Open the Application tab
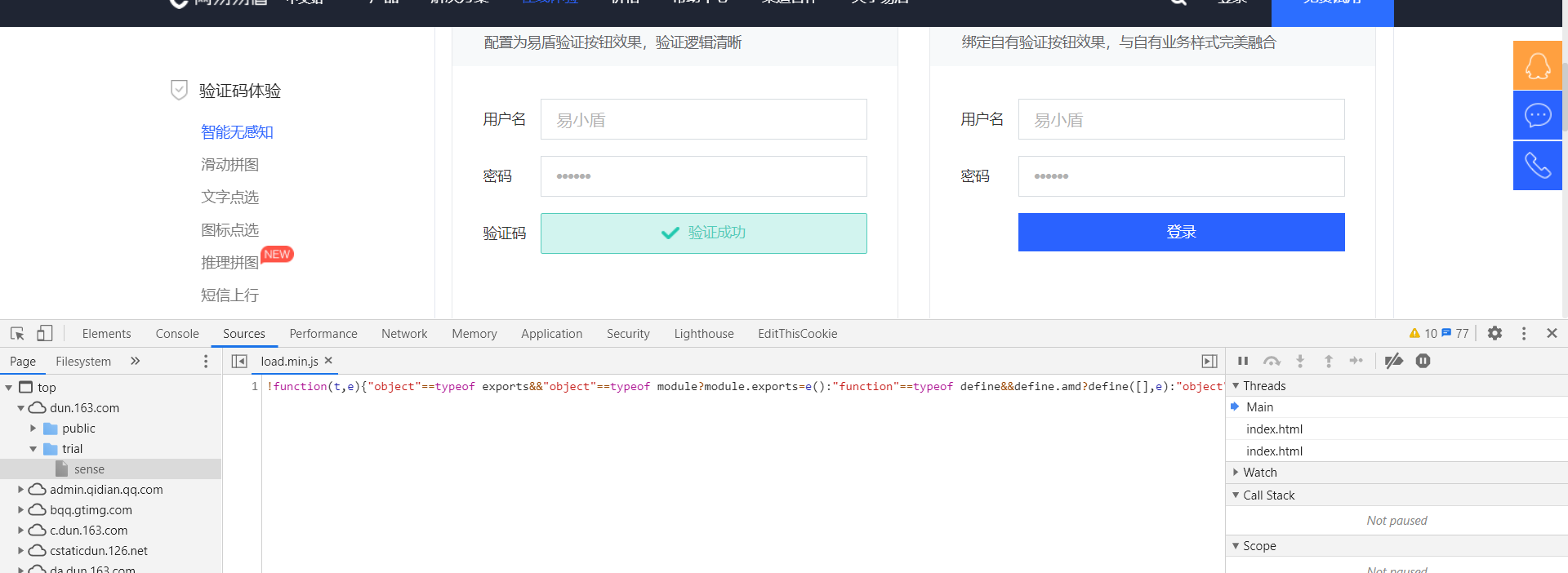Viewport: 1568px width, 573px height. point(552,334)
